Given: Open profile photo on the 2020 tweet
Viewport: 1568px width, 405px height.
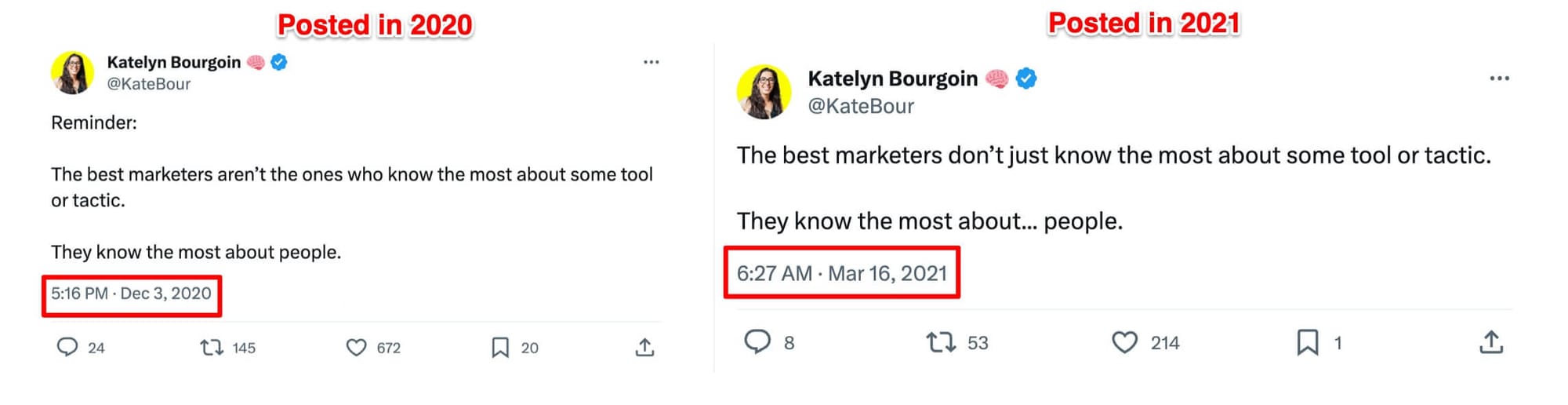Looking at the screenshot, I should coord(73,72).
